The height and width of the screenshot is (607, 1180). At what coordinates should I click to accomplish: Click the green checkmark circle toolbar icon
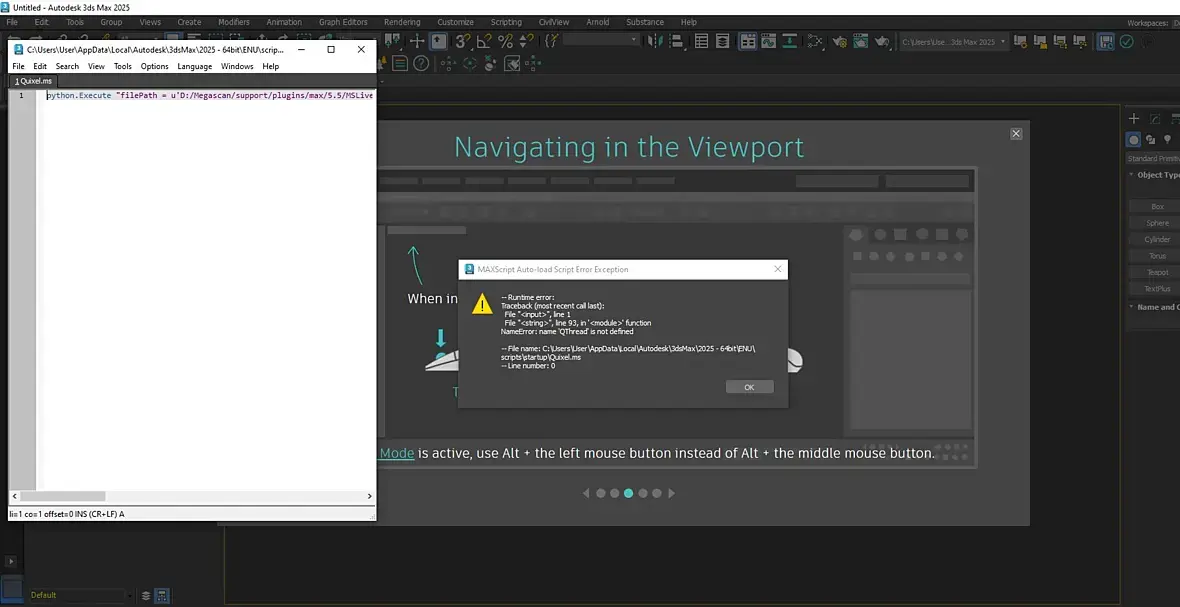tap(1127, 41)
